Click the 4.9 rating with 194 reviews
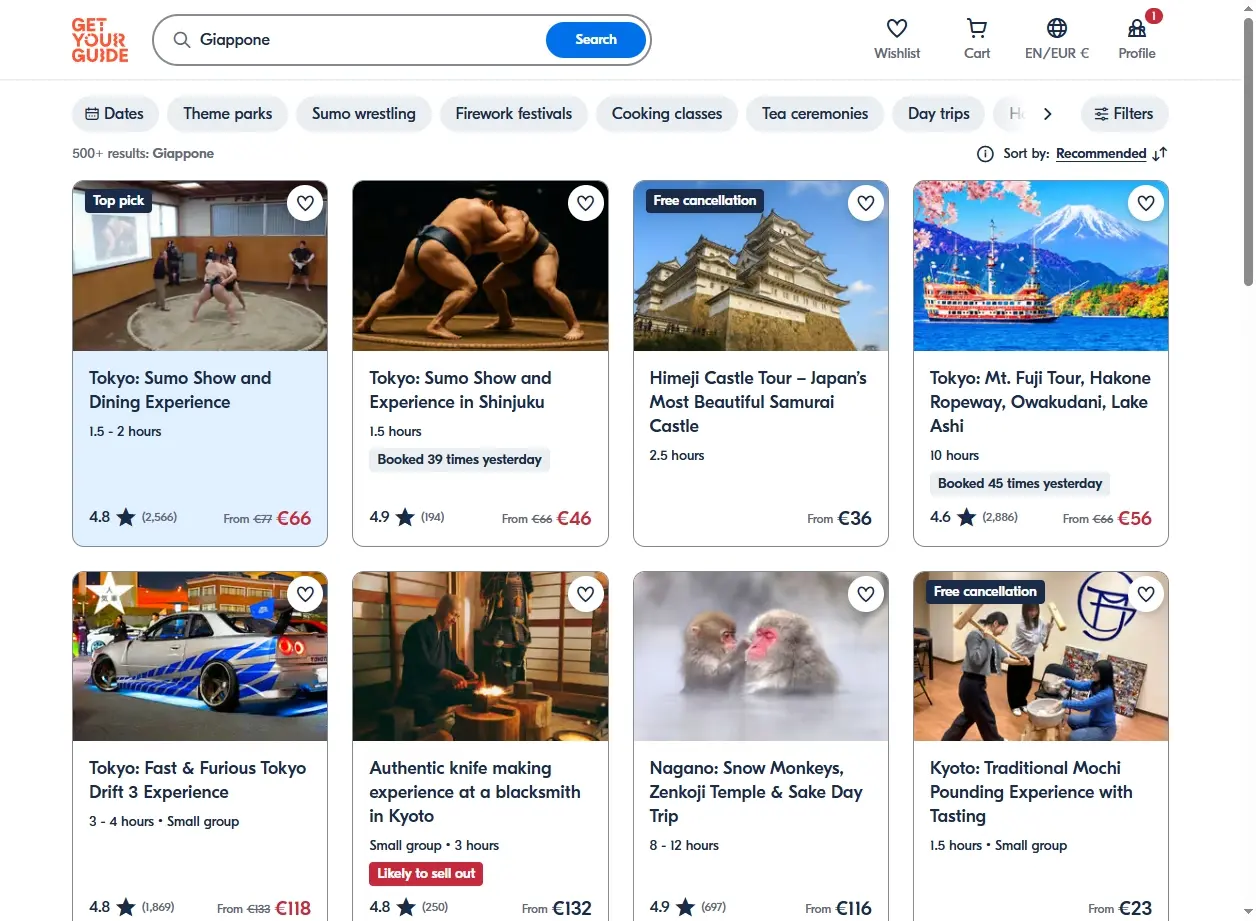The width and height of the screenshot is (1256, 921). (x=407, y=518)
